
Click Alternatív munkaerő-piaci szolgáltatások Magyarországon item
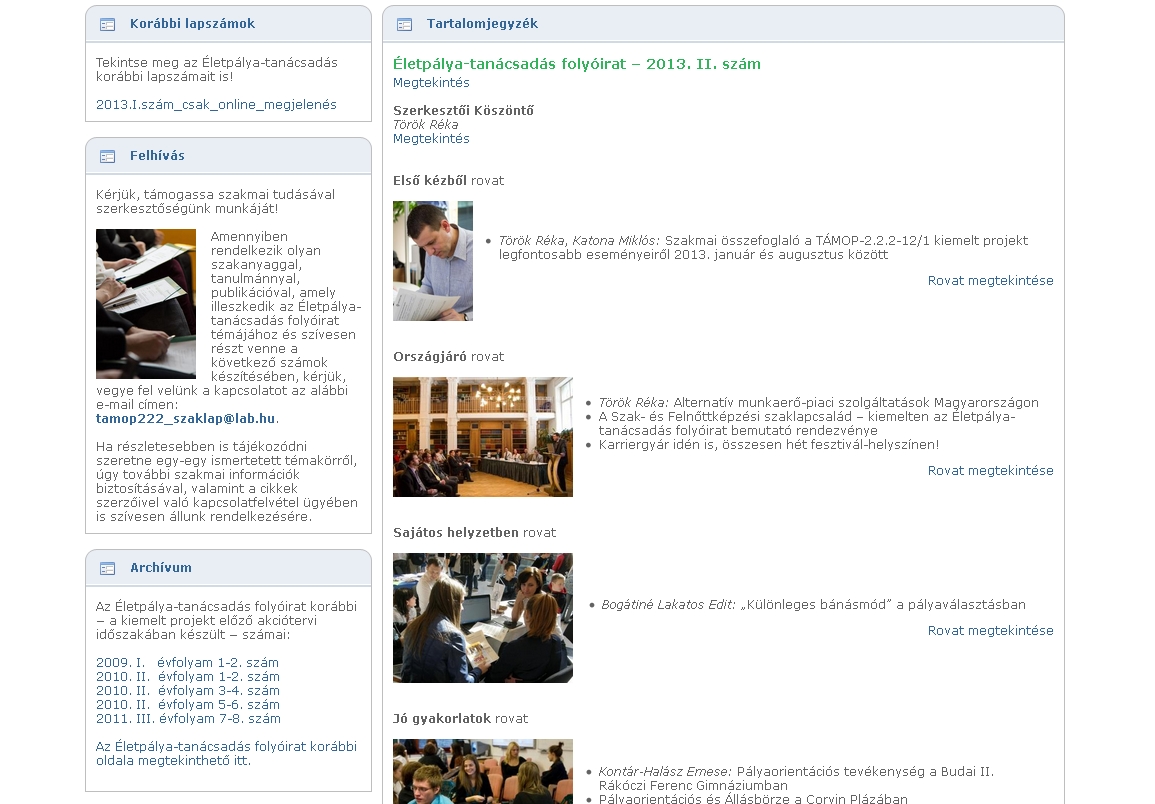(x=818, y=402)
